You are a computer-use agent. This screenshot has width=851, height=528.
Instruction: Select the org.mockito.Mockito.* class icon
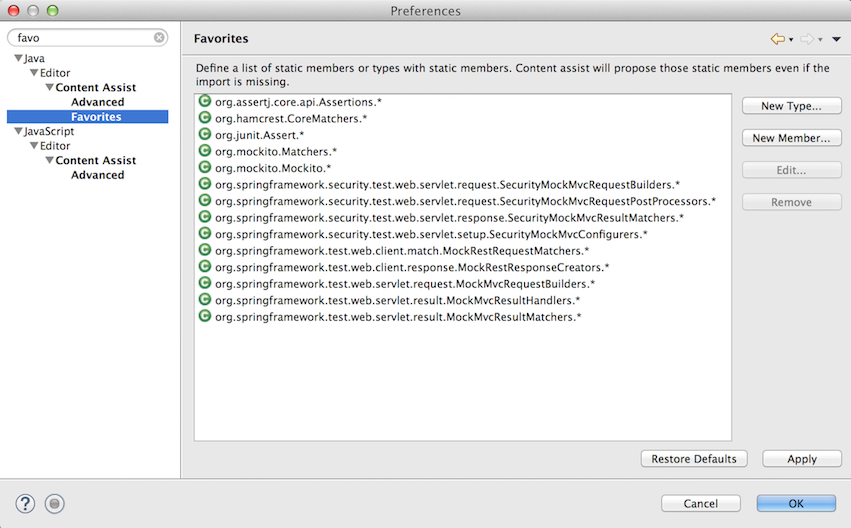[205, 167]
